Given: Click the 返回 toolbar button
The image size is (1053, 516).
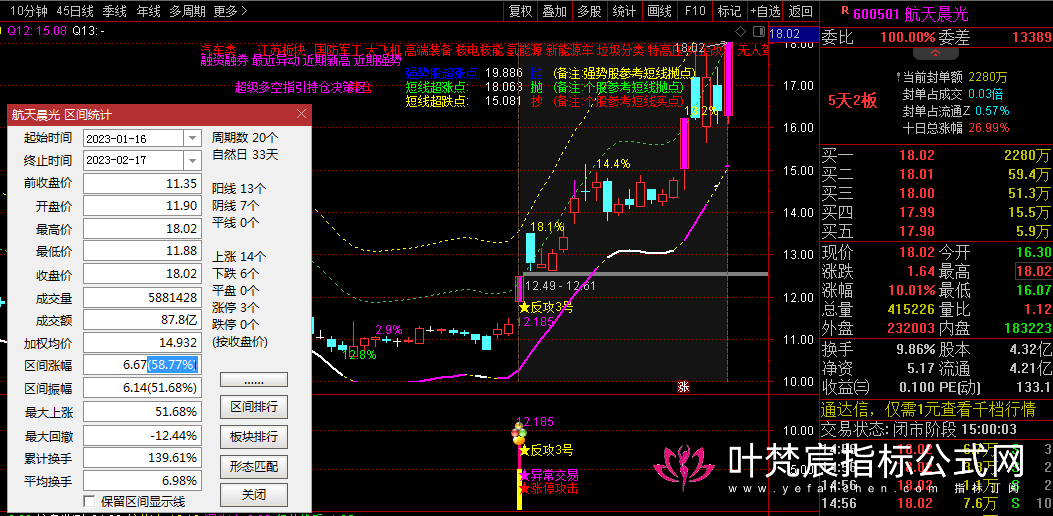Looking at the screenshot, I should (x=800, y=11).
